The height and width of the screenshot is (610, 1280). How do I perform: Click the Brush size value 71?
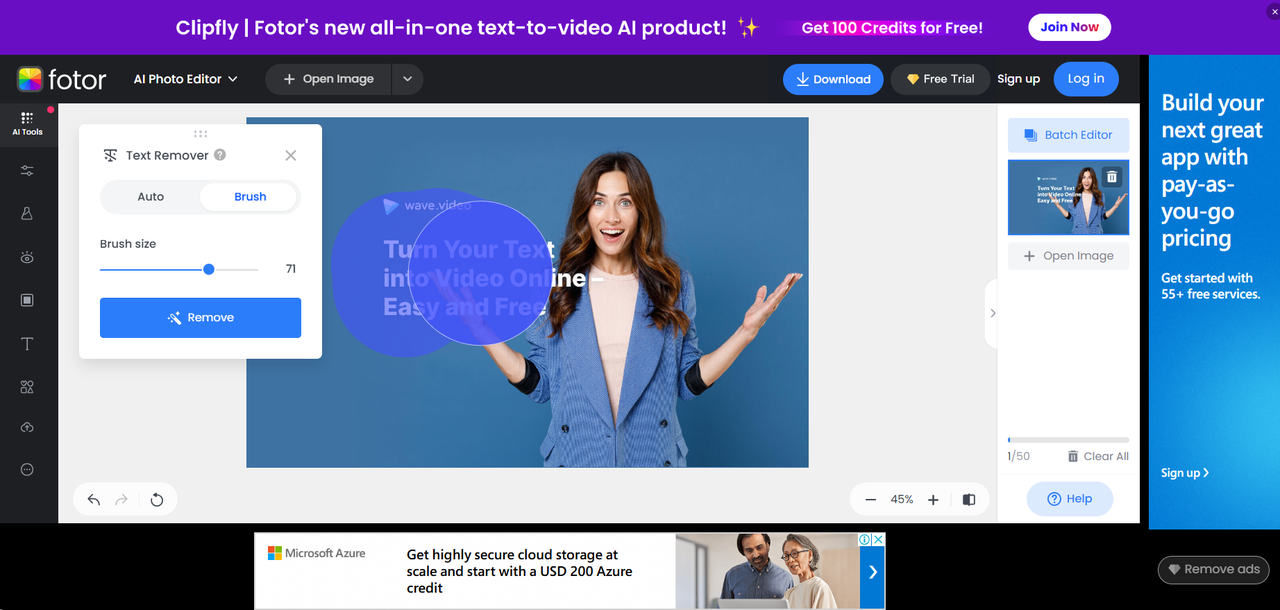[x=291, y=269]
